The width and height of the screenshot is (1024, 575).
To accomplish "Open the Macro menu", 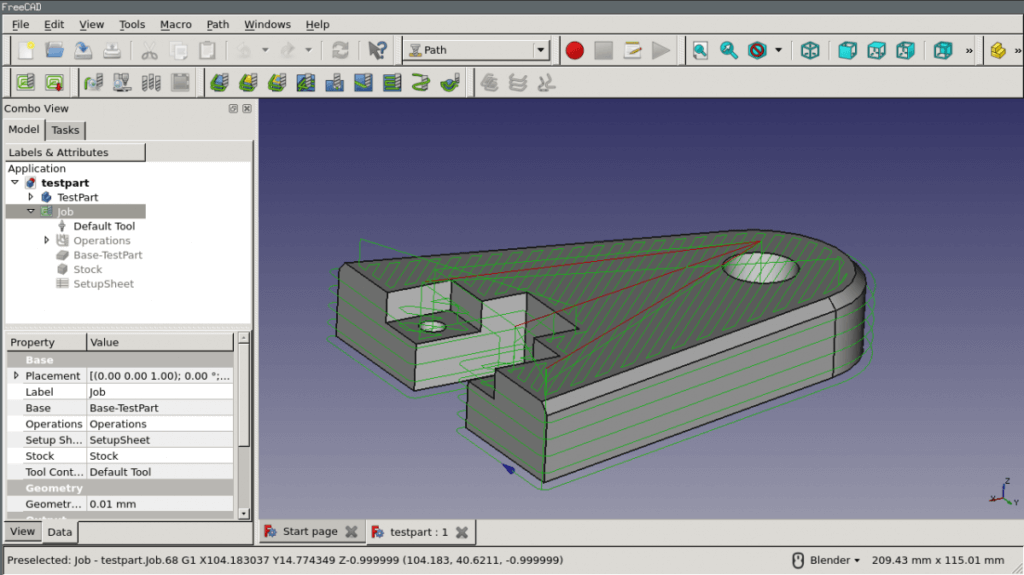I will 176,24.
